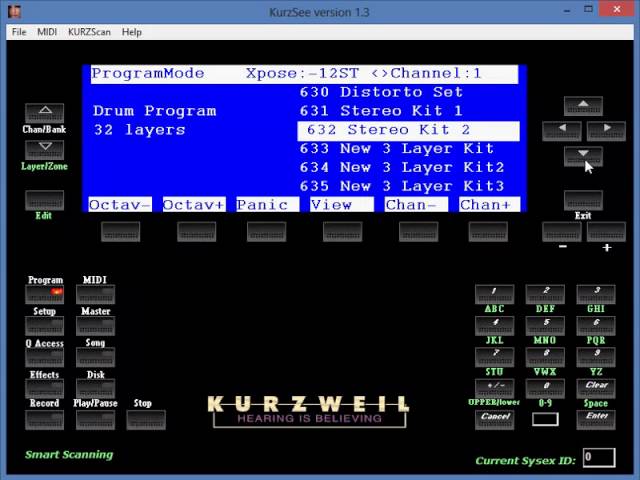
Task: Select 635 New 3 Layer Kit3 program
Action: point(402,186)
